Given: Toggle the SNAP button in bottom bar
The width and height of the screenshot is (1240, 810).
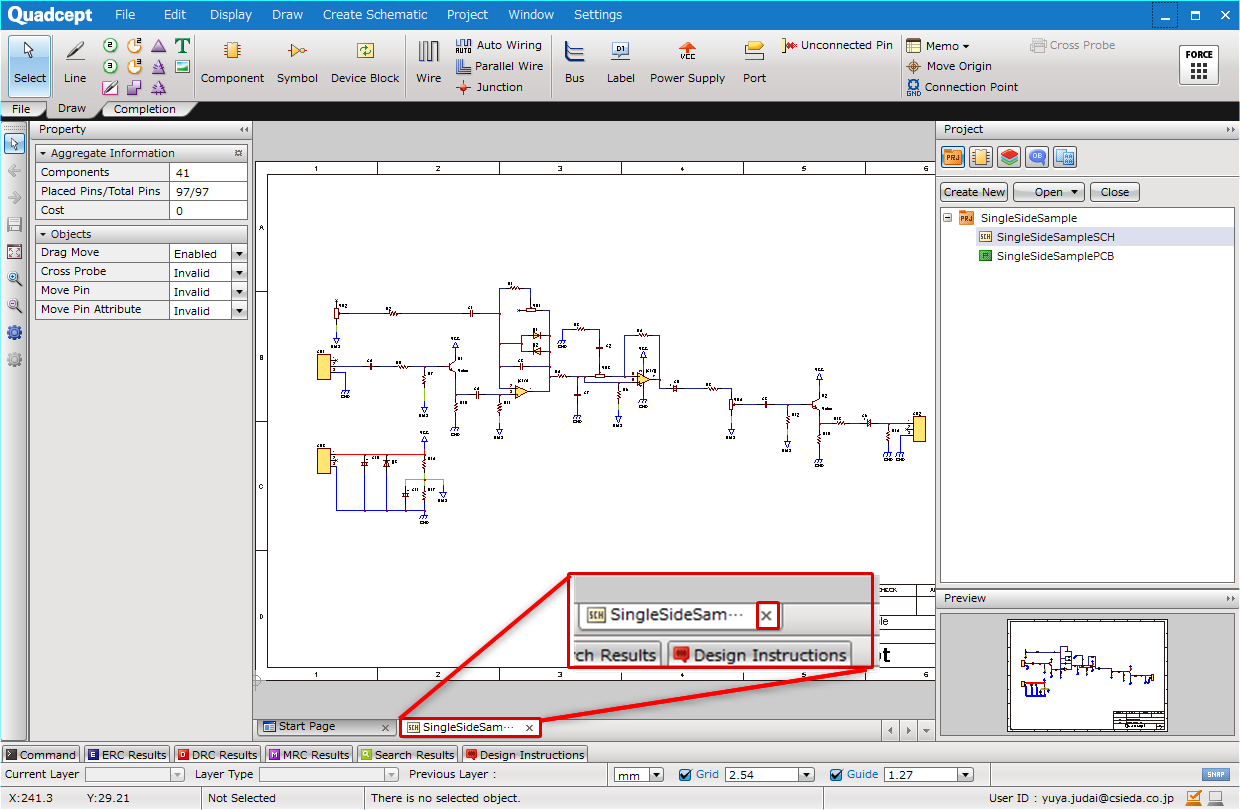Looking at the screenshot, I should [1215, 774].
